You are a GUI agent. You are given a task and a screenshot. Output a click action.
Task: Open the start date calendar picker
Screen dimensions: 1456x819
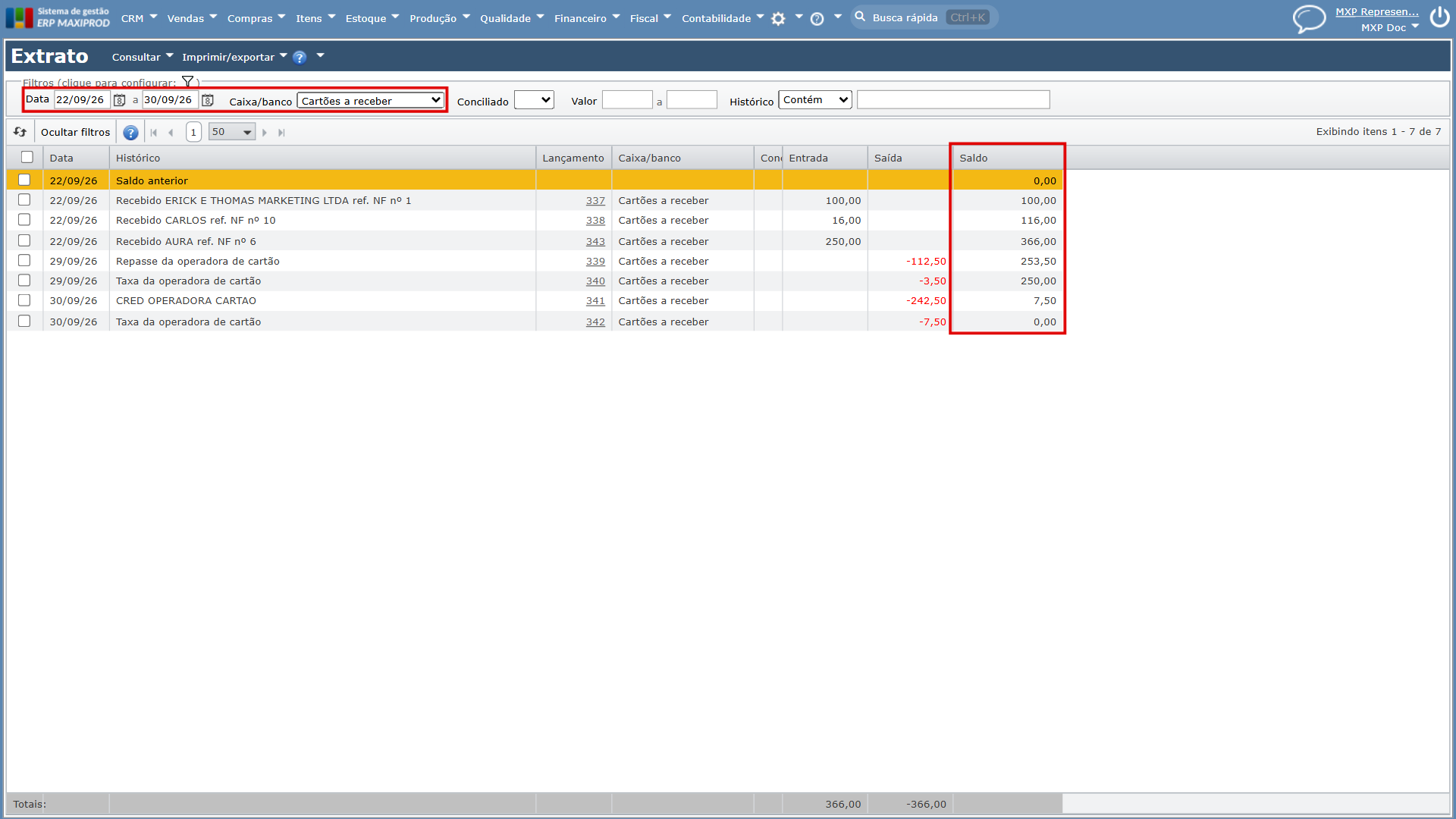119,100
